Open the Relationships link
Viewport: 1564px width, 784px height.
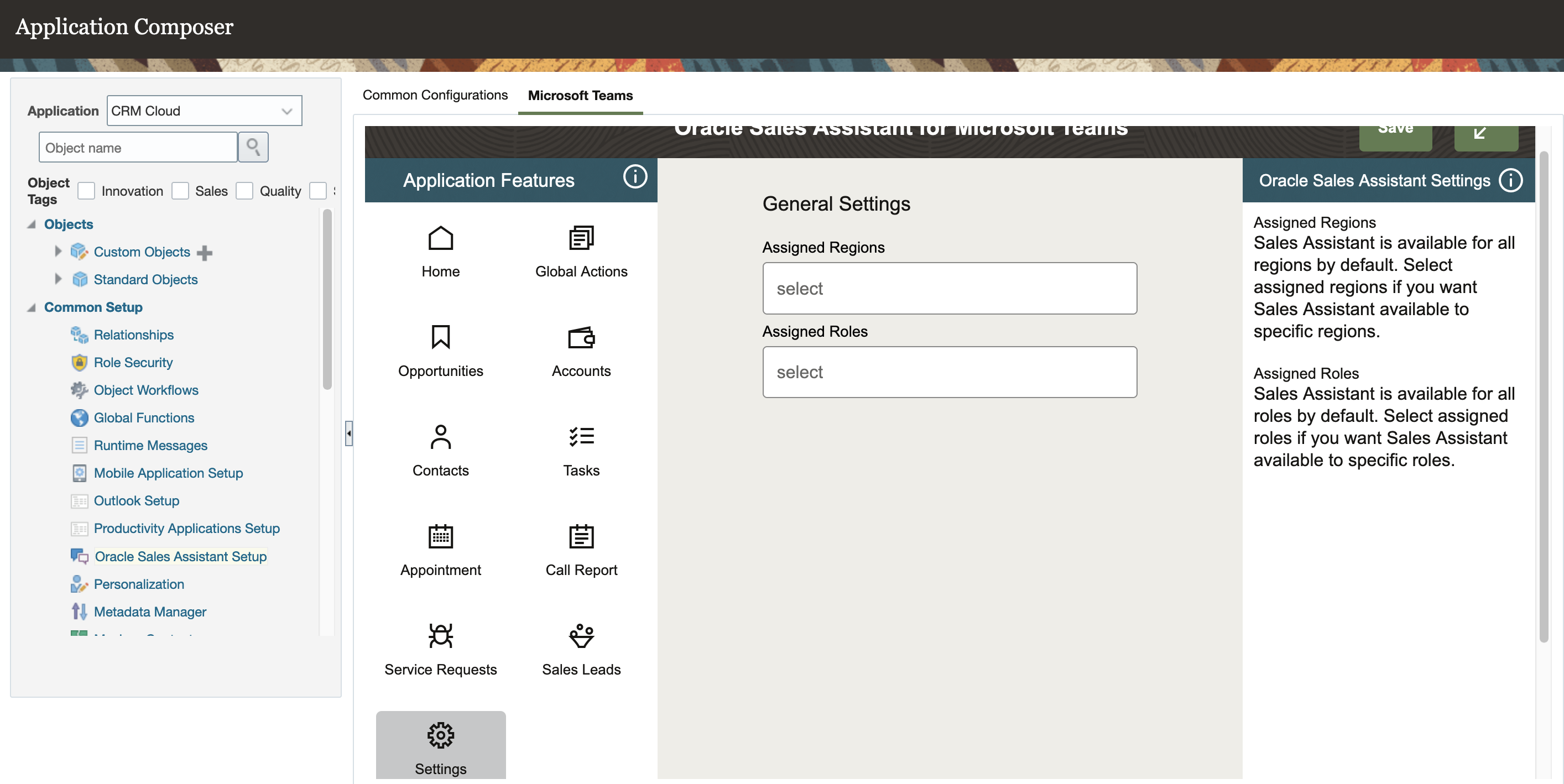(x=134, y=335)
